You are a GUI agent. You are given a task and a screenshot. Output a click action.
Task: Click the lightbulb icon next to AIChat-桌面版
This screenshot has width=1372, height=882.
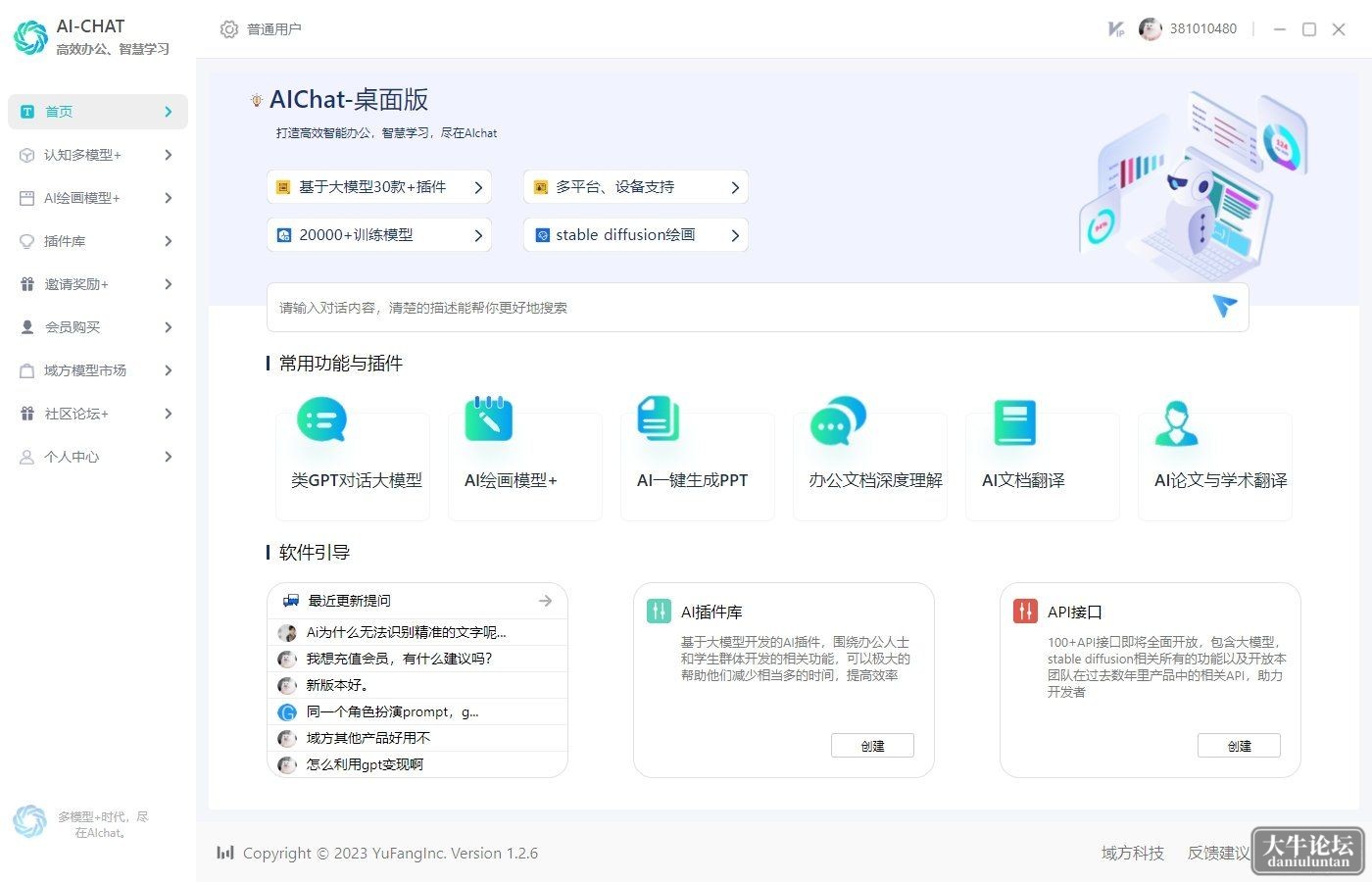click(257, 100)
